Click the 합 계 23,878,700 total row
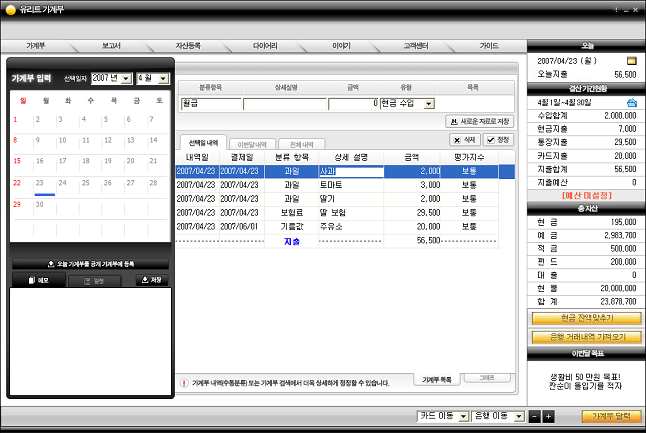The width and height of the screenshot is (646, 433). [x=587, y=302]
